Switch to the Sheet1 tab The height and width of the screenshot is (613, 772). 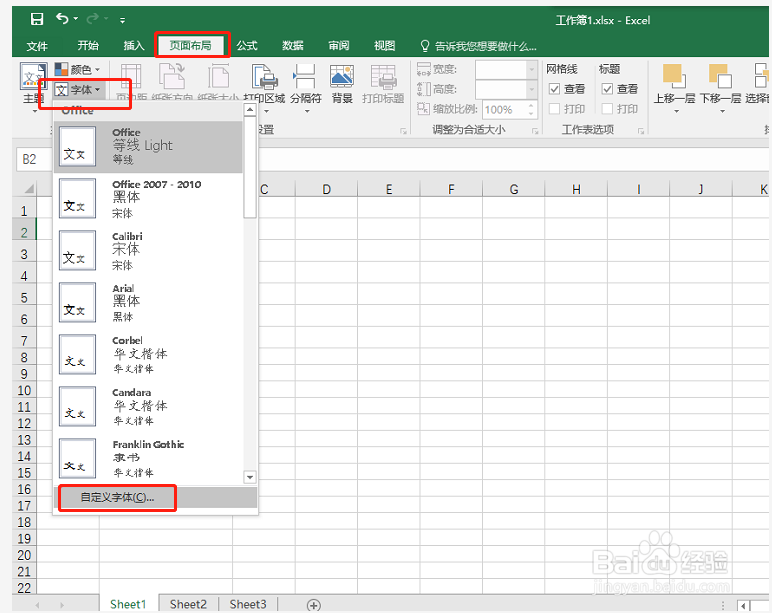pos(128,604)
